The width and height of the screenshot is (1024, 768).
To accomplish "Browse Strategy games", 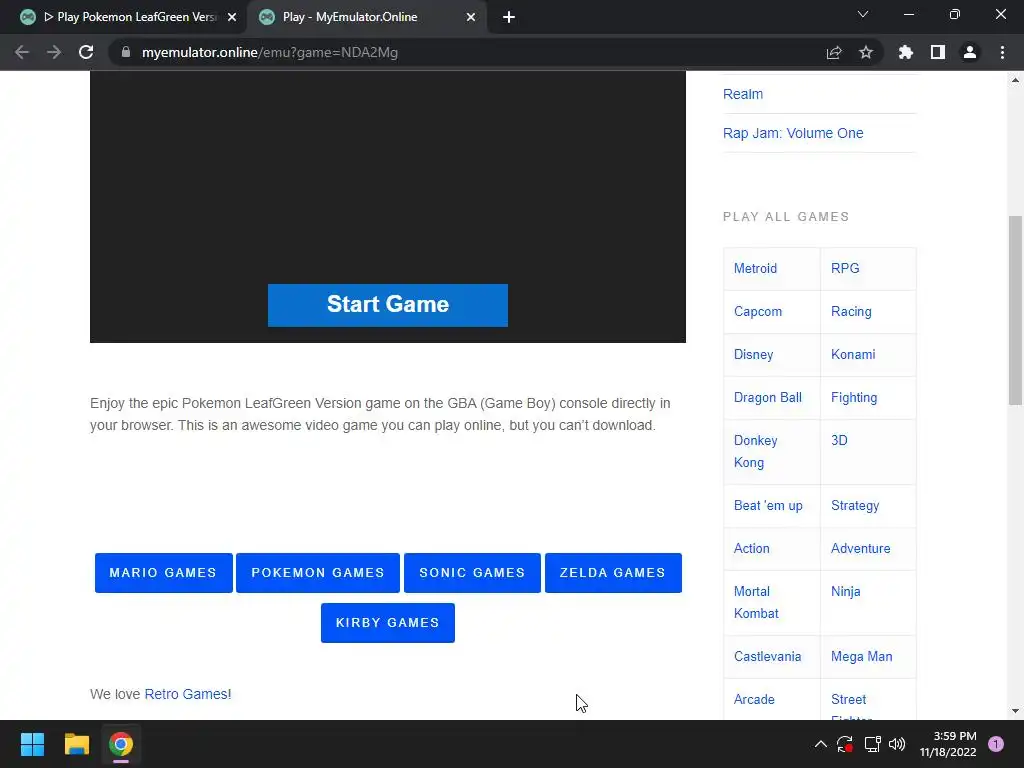I will pos(855,505).
